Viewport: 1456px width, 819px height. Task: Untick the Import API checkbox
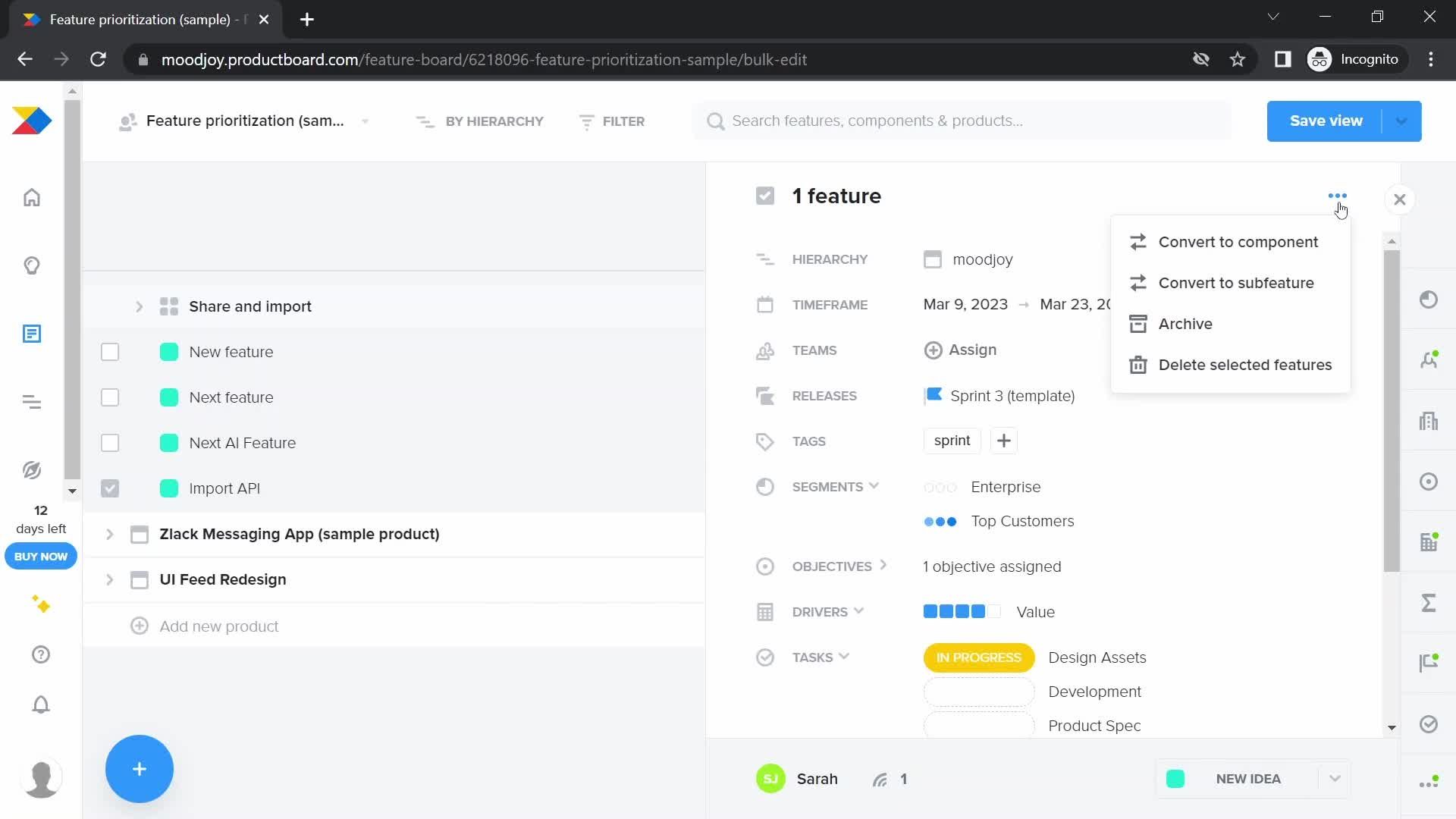(110, 488)
